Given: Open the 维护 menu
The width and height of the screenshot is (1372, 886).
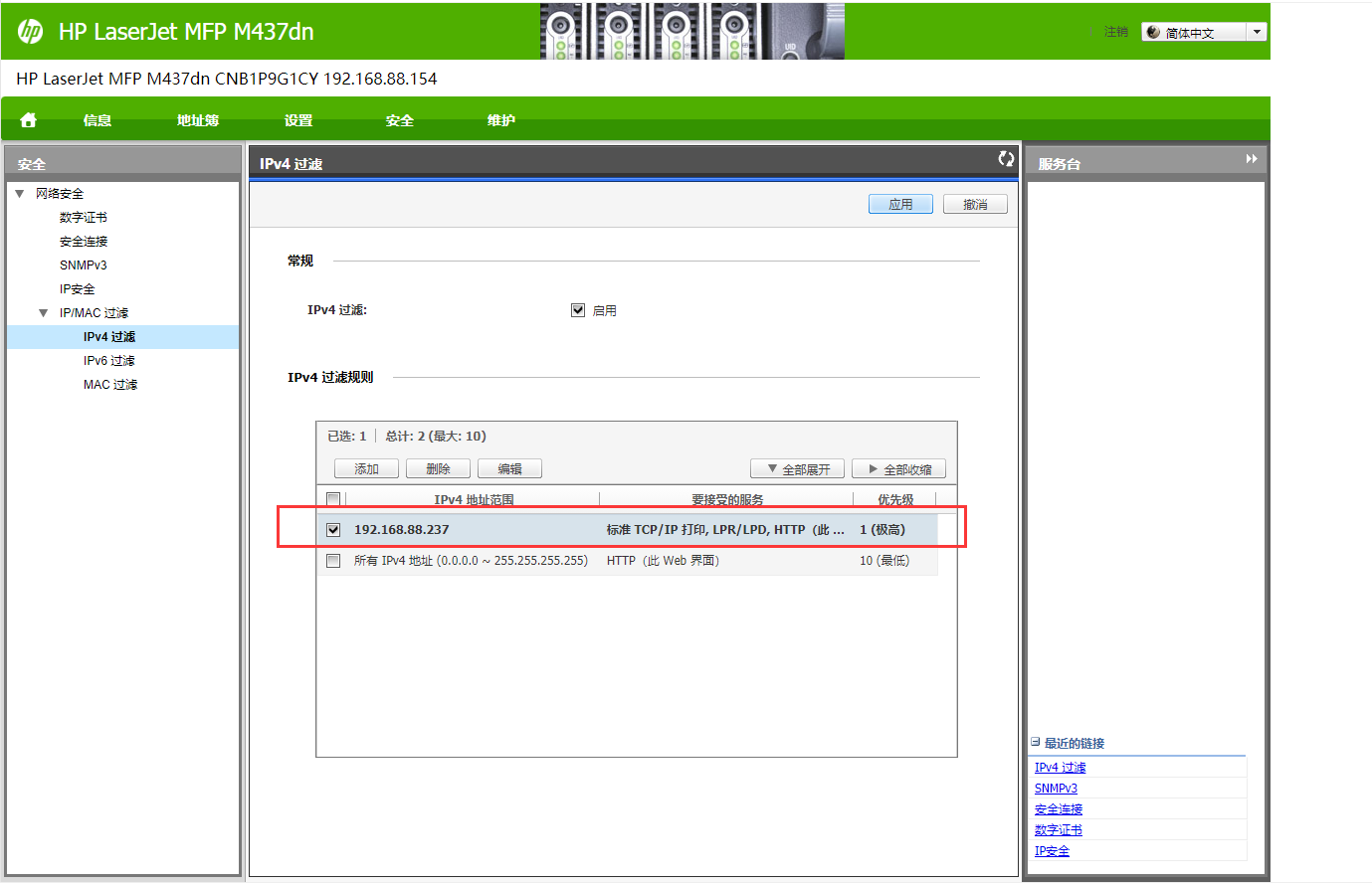Looking at the screenshot, I should point(501,120).
